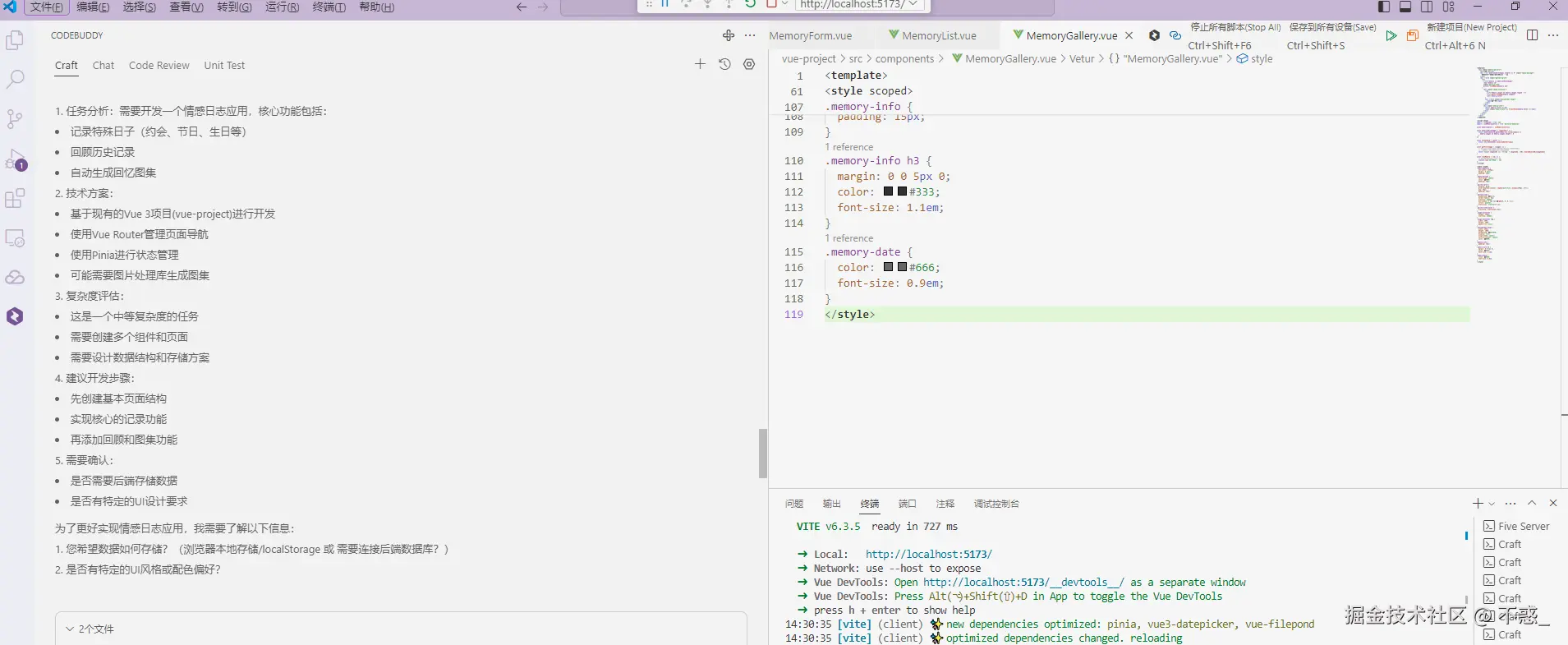Screen dimensions: 1568x645
Task: Open CodeBuddy settings gear
Action: (x=749, y=64)
